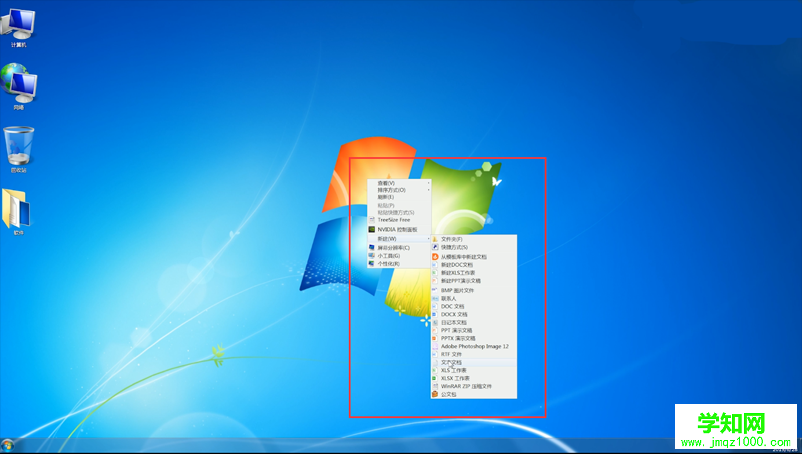802x454 pixels.
Task: Click the orange icon beside PPTX 演示文稿
Action: tap(435, 338)
